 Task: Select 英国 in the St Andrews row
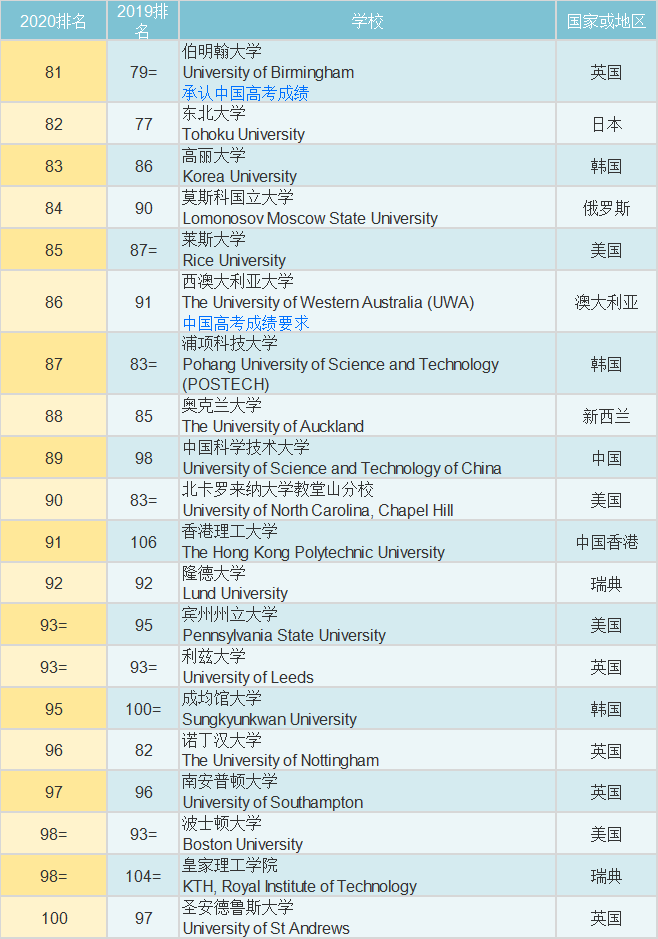[x=607, y=918]
